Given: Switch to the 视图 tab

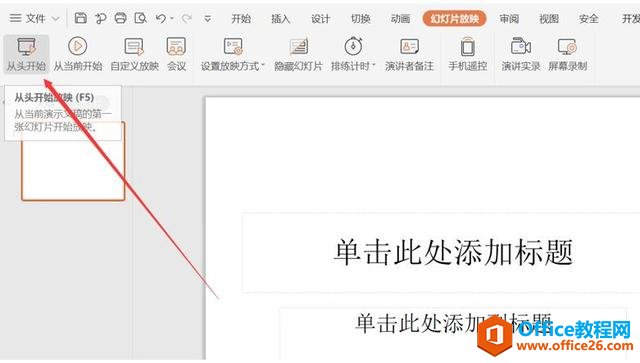Looking at the screenshot, I should (549, 18).
